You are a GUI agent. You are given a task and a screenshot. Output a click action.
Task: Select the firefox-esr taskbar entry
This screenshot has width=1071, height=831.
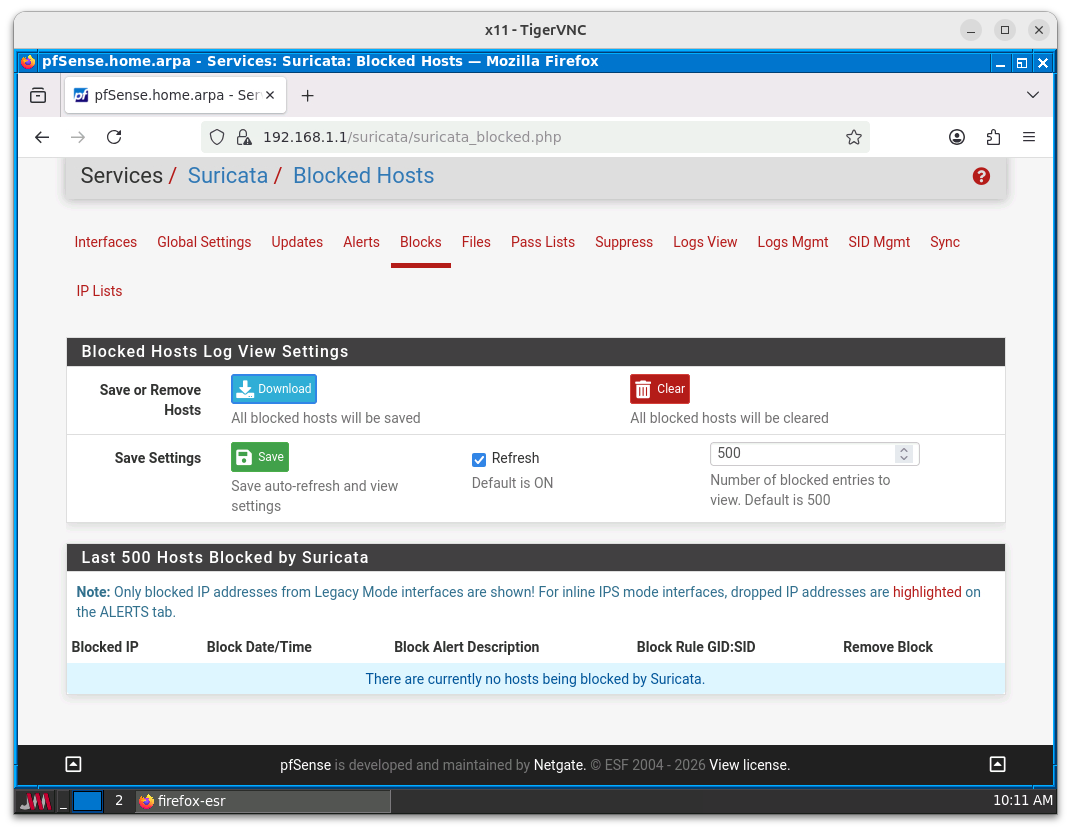[x=262, y=801]
